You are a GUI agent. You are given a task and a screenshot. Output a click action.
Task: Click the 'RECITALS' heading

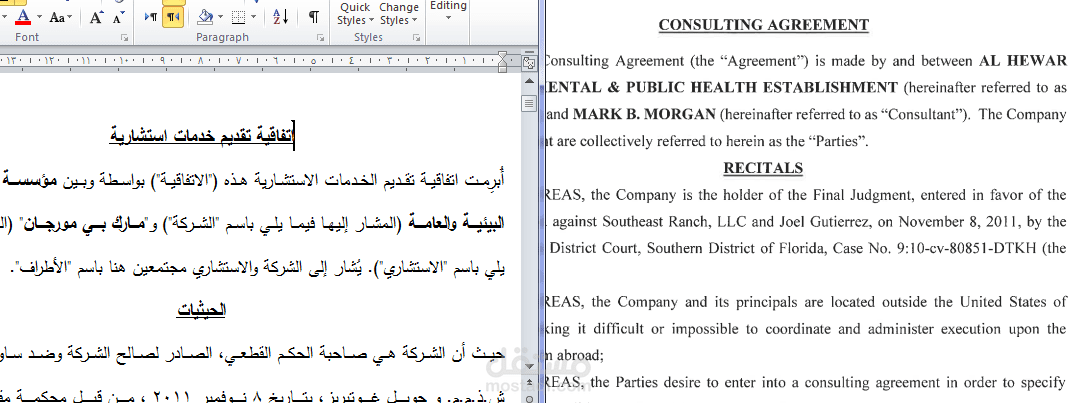tap(763, 168)
